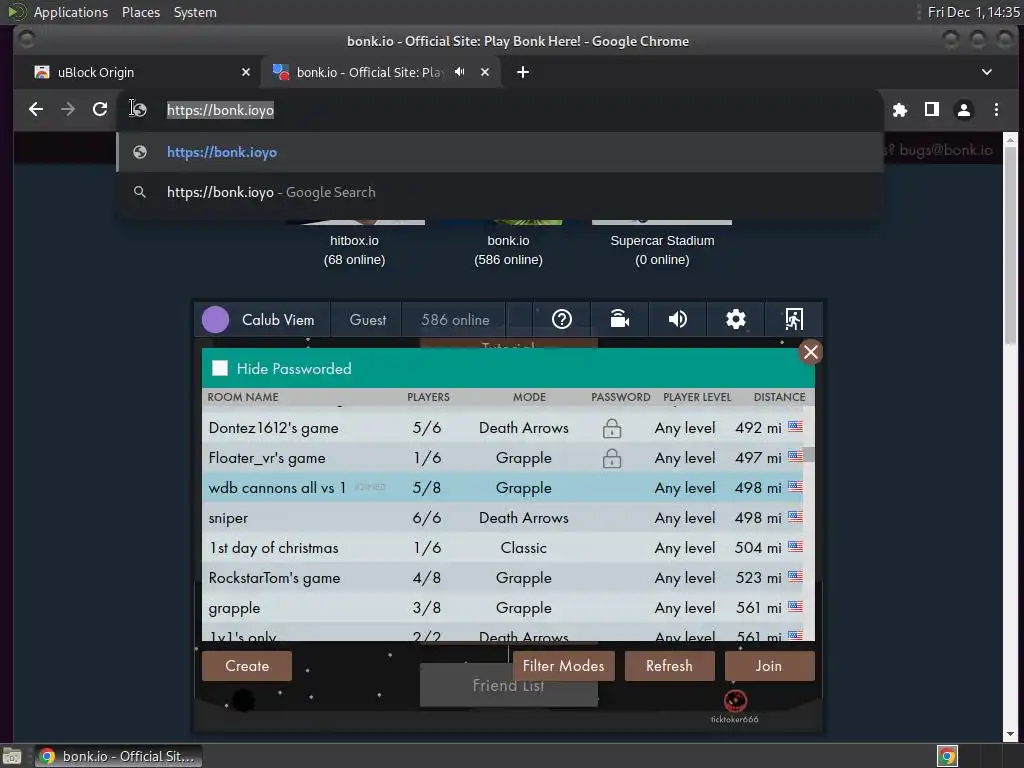Viewport: 1024px width, 768px height.
Task: Sort by the ROOM NAME column header
Action: [x=243, y=397]
